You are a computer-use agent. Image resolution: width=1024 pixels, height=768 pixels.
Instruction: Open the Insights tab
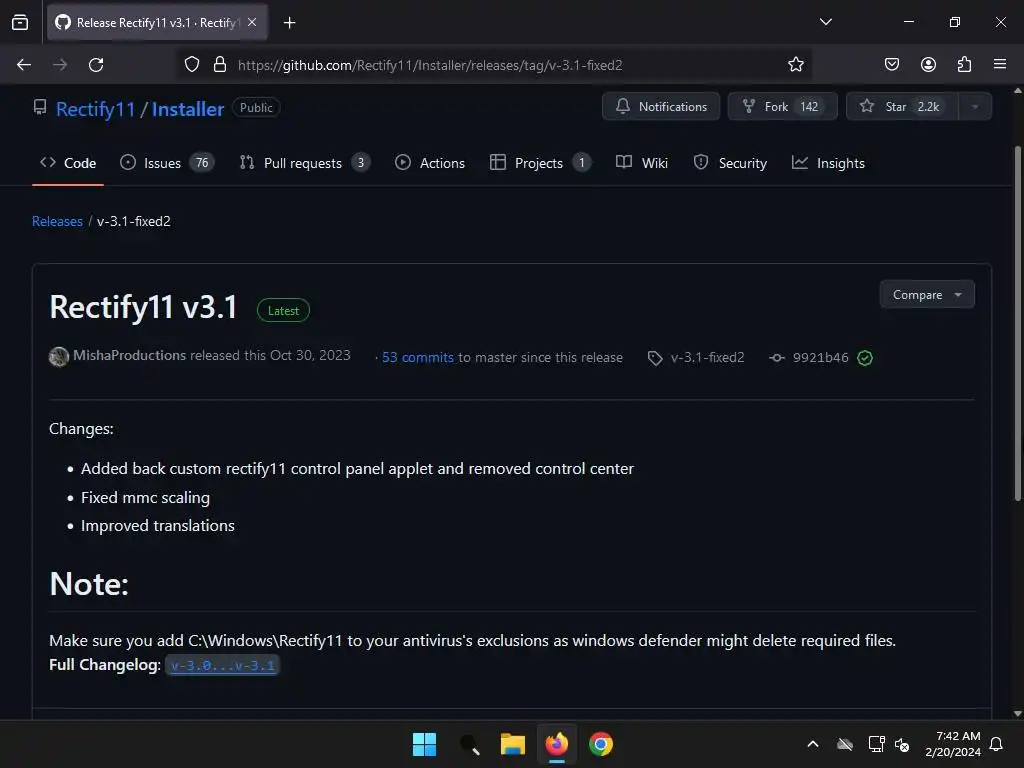pos(828,163)
